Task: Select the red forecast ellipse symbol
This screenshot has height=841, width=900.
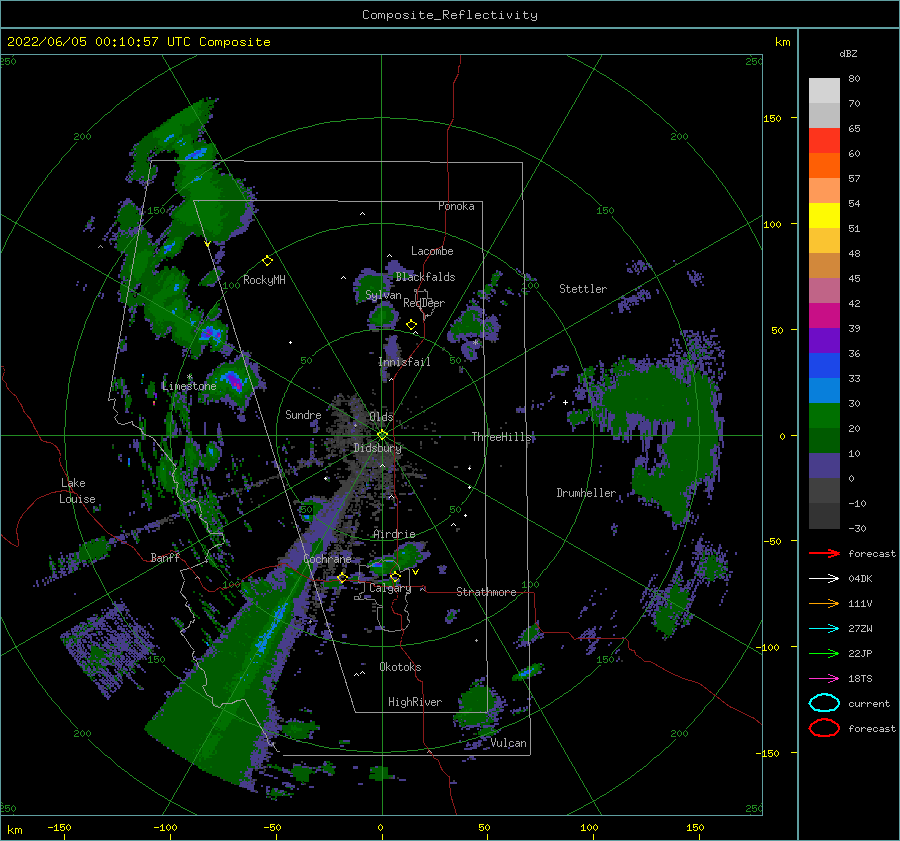Action: coord(824,728)
